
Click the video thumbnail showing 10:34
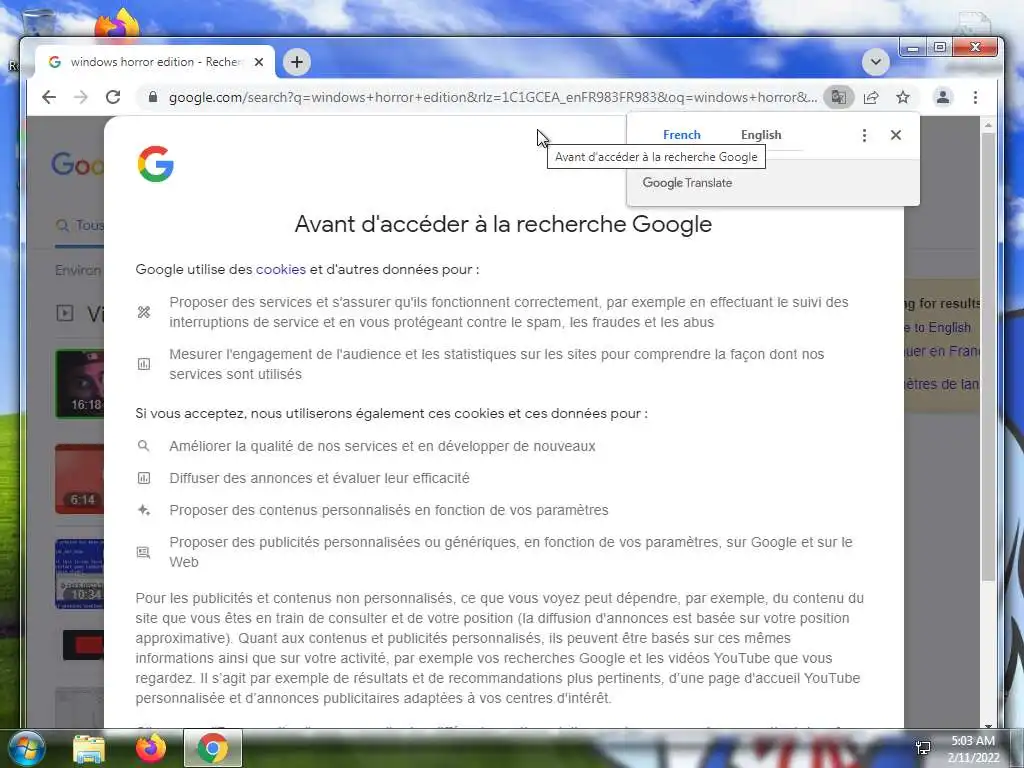pyautogui.click(x=79, y=574)
